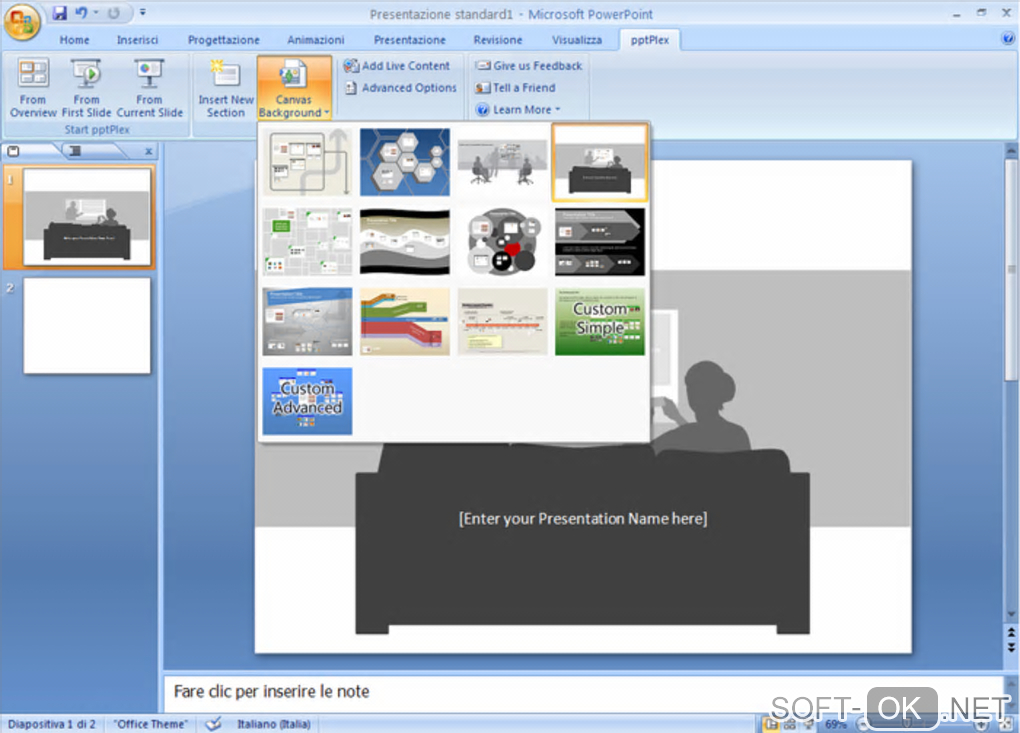Redo using the quick access toolbar arrow
Image resolution: width=1020 pixels, height=733 pixels.
tap(114, 12)
